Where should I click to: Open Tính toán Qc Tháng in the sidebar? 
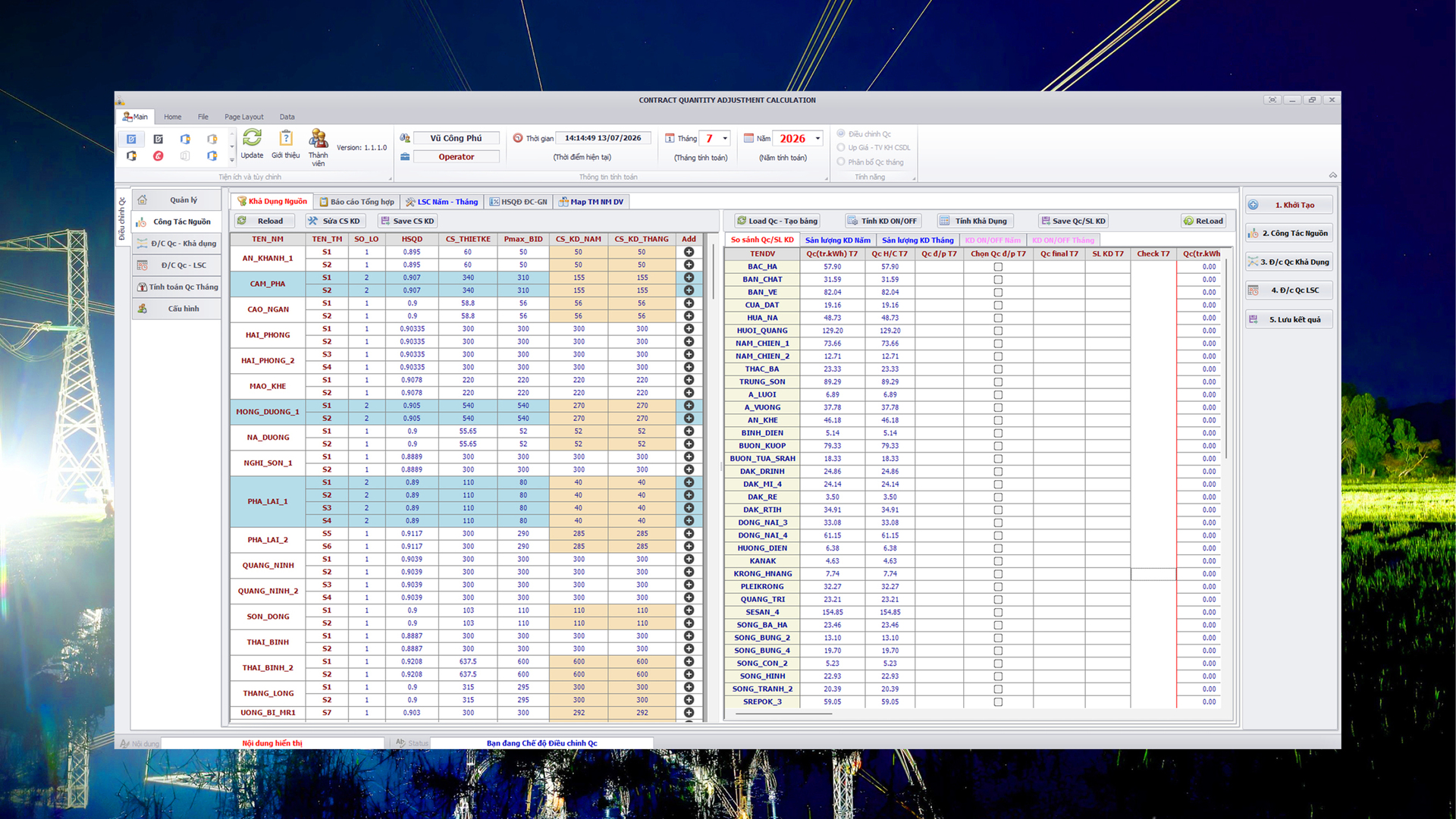177,287
